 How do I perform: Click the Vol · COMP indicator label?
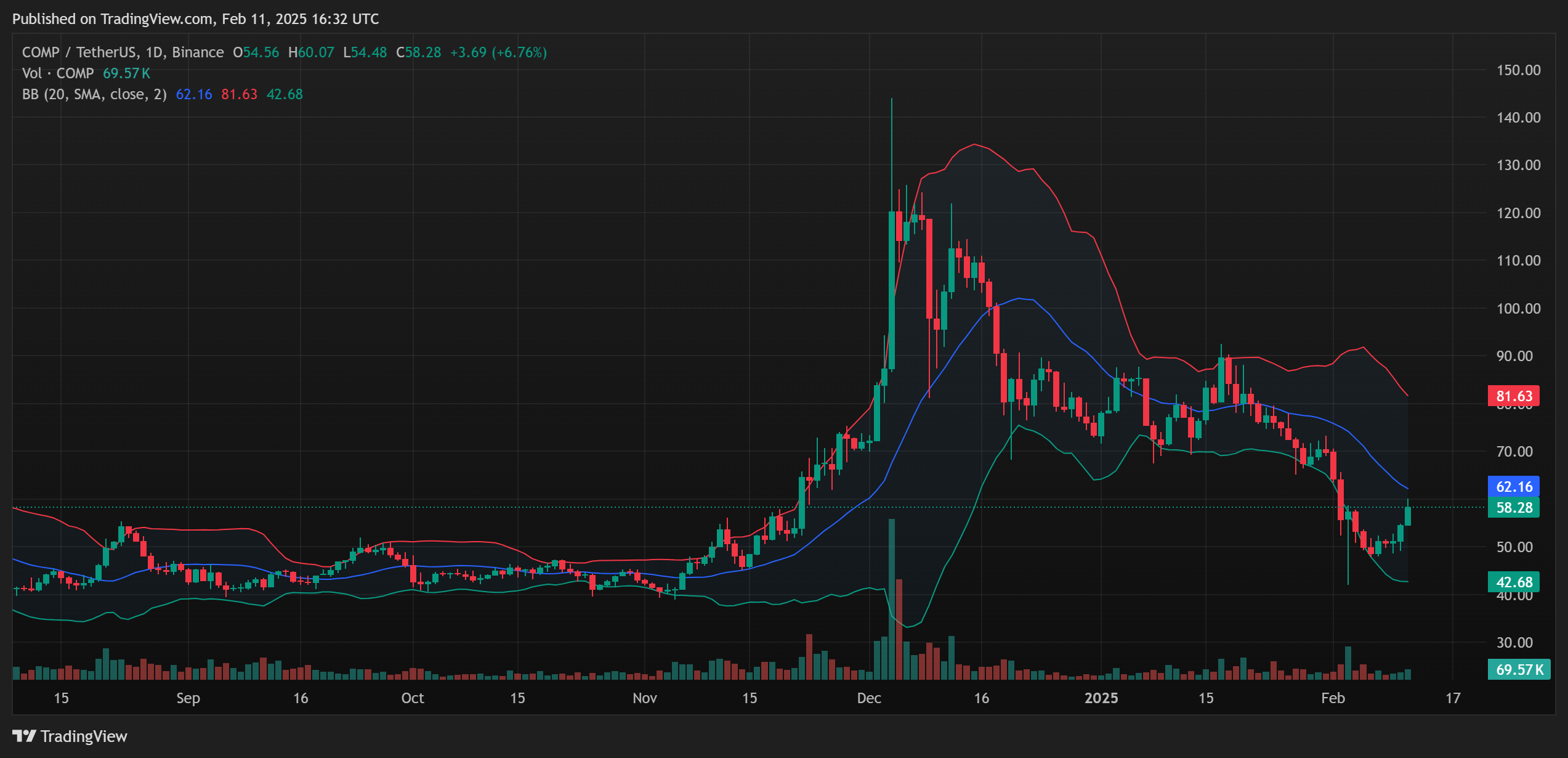pos(58,73)
